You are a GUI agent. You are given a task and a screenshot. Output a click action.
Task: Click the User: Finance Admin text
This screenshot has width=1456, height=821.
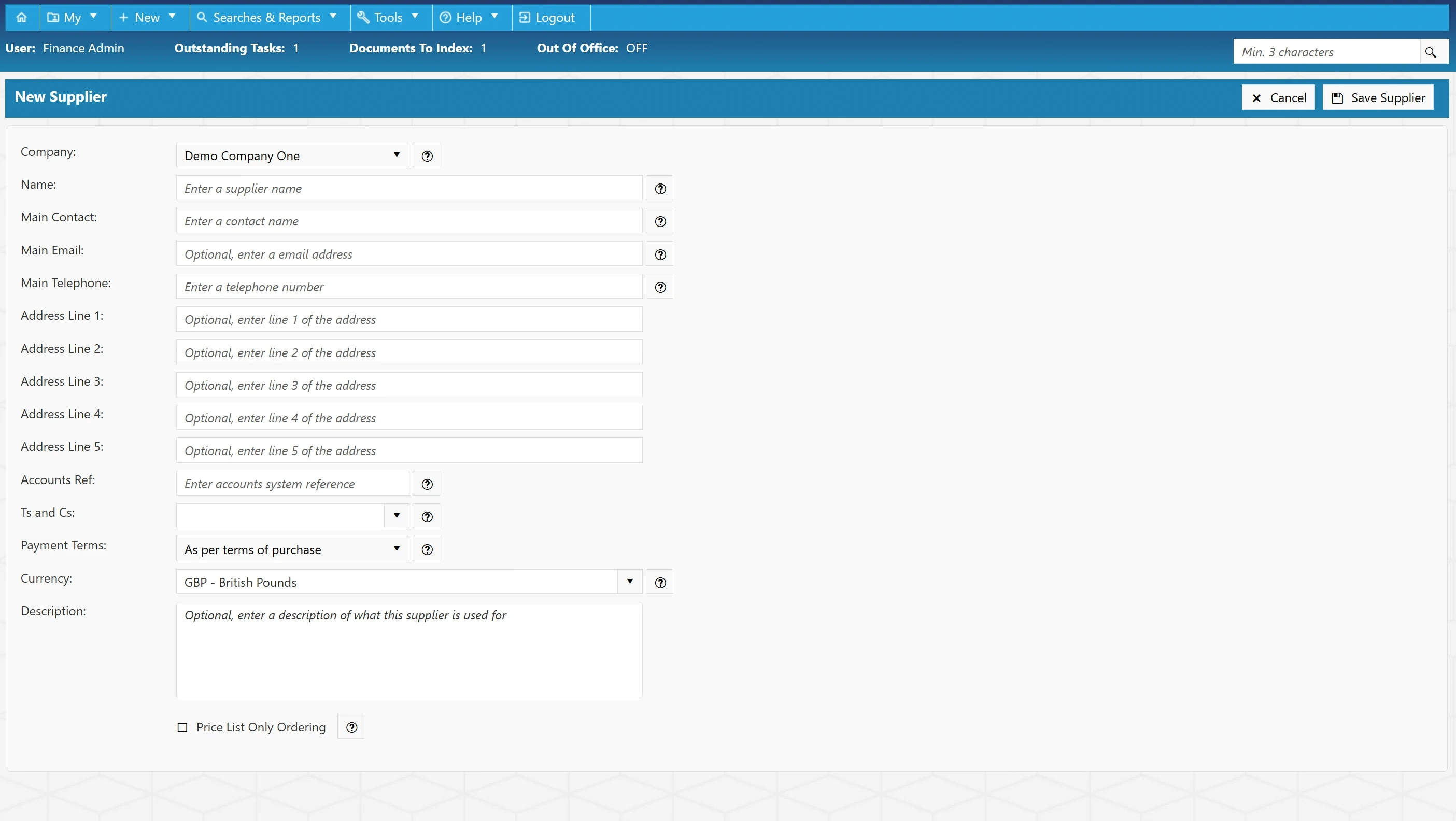64,48
